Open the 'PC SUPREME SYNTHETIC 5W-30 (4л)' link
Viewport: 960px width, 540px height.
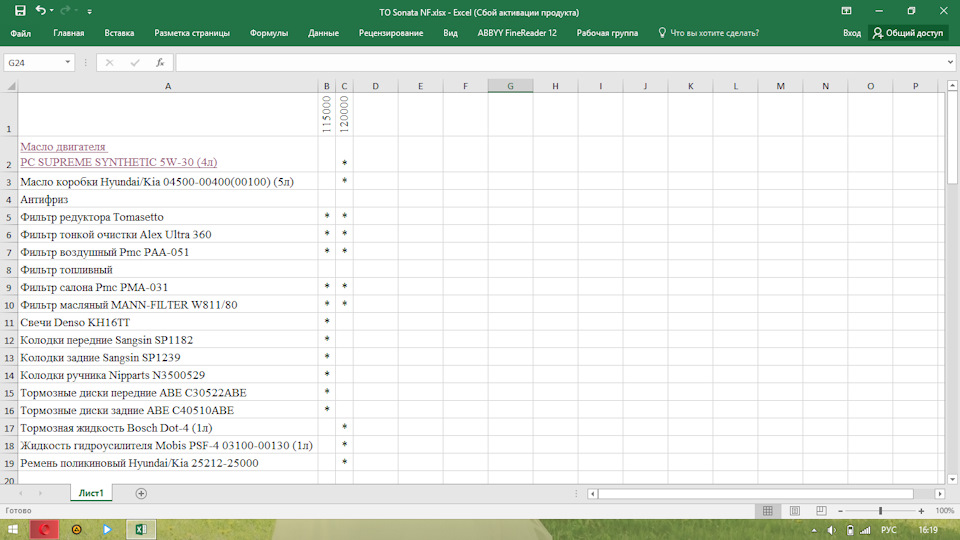pos(119,162)
